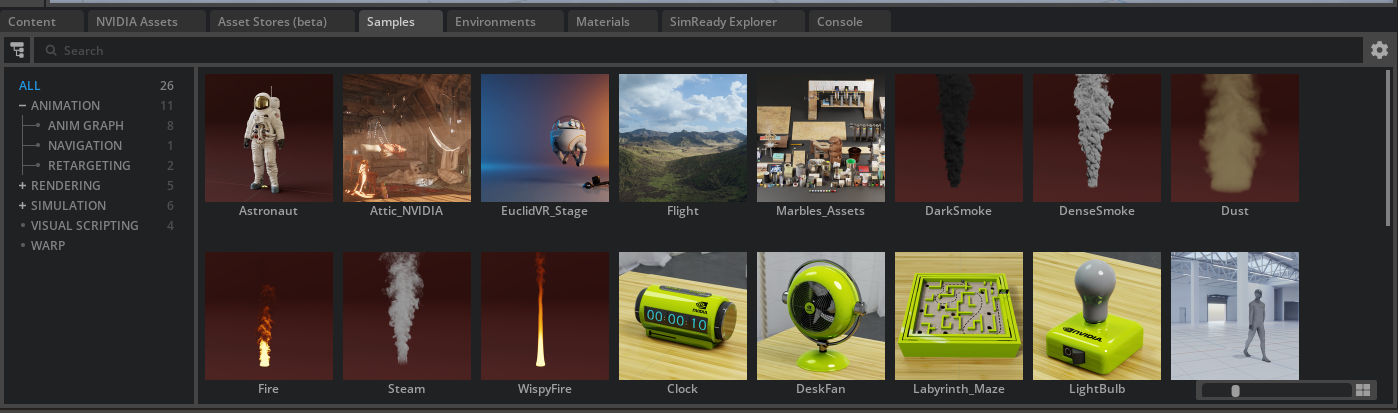Switch to grid view icon

click(1362, 390)
